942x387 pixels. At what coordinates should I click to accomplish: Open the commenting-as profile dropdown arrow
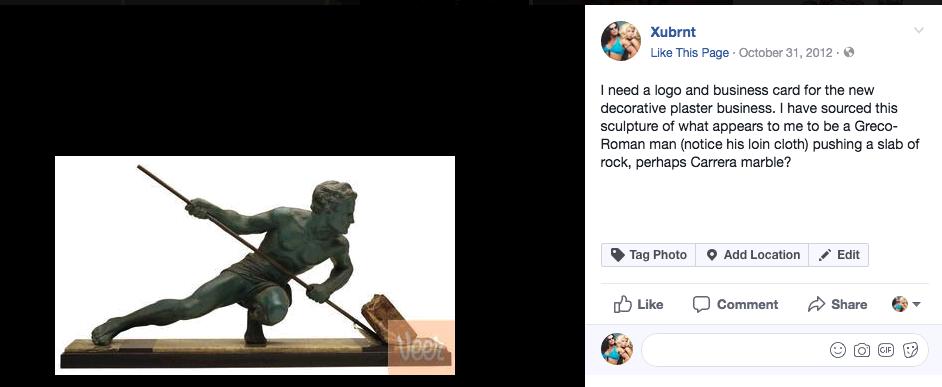tap(917, 305)
